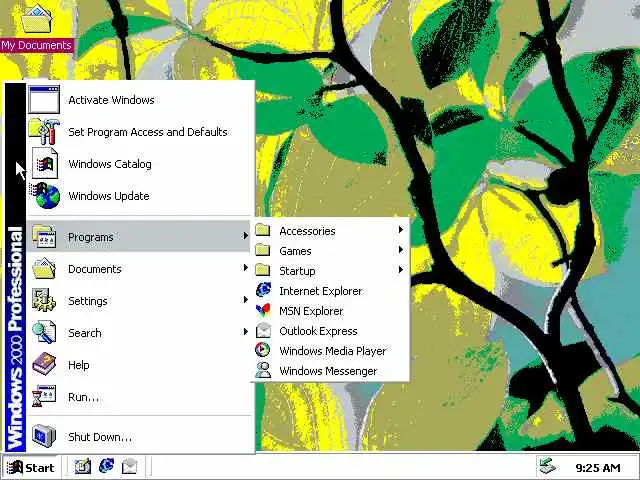Select the Startup label in submenu
Viewport: 640px width, 480px height.
tap(297, 271)
